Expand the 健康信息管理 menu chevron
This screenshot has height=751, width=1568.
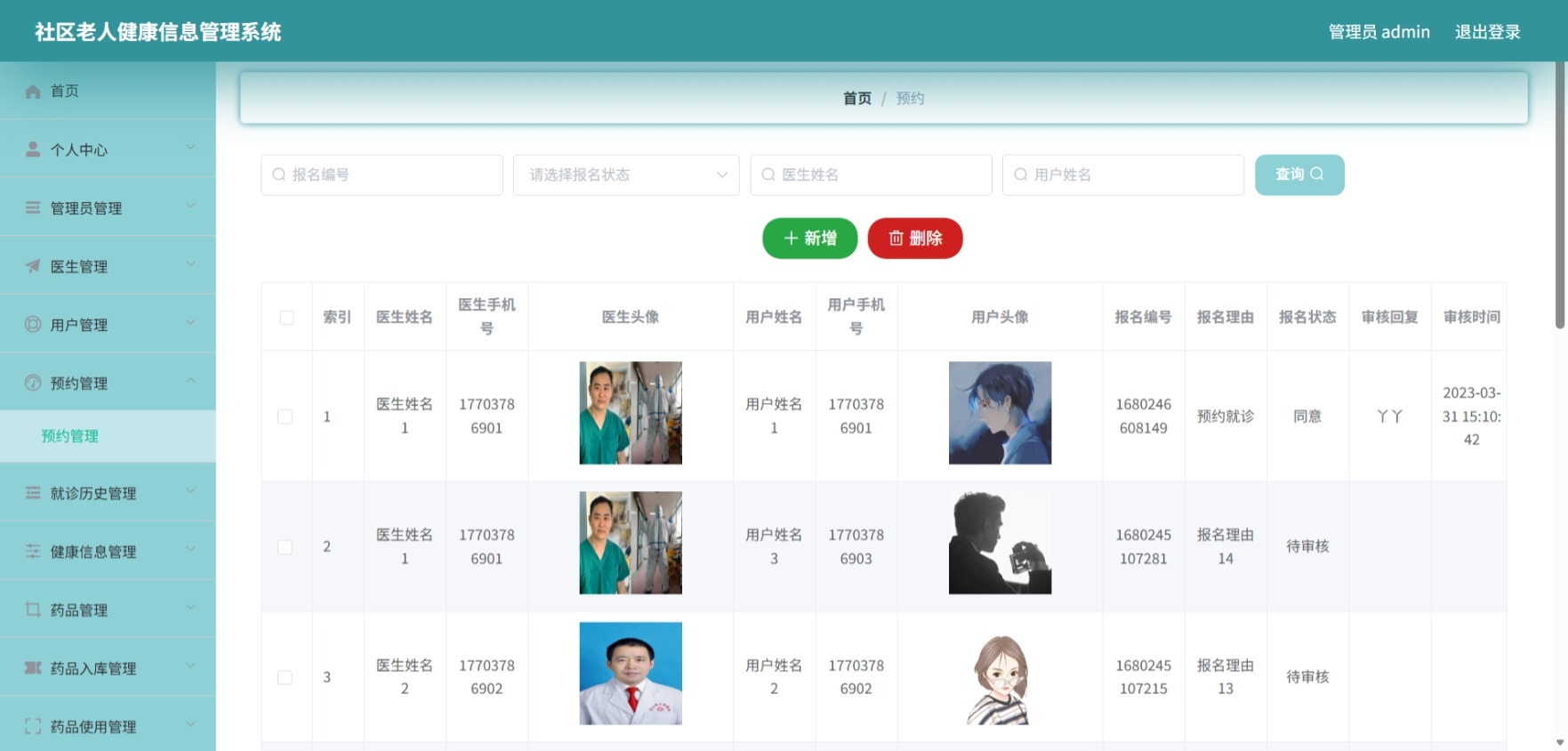190,550
